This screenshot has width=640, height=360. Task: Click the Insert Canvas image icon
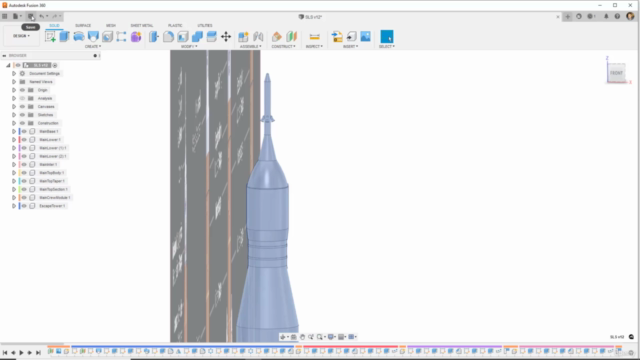(365, 36)
